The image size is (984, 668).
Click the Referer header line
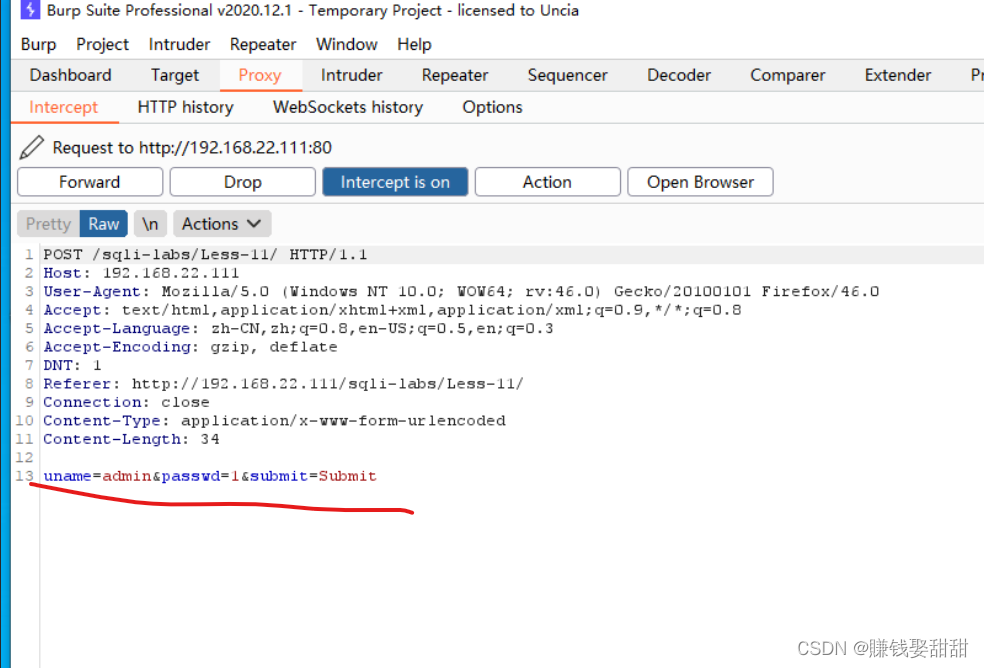click(x=283, y=384)
